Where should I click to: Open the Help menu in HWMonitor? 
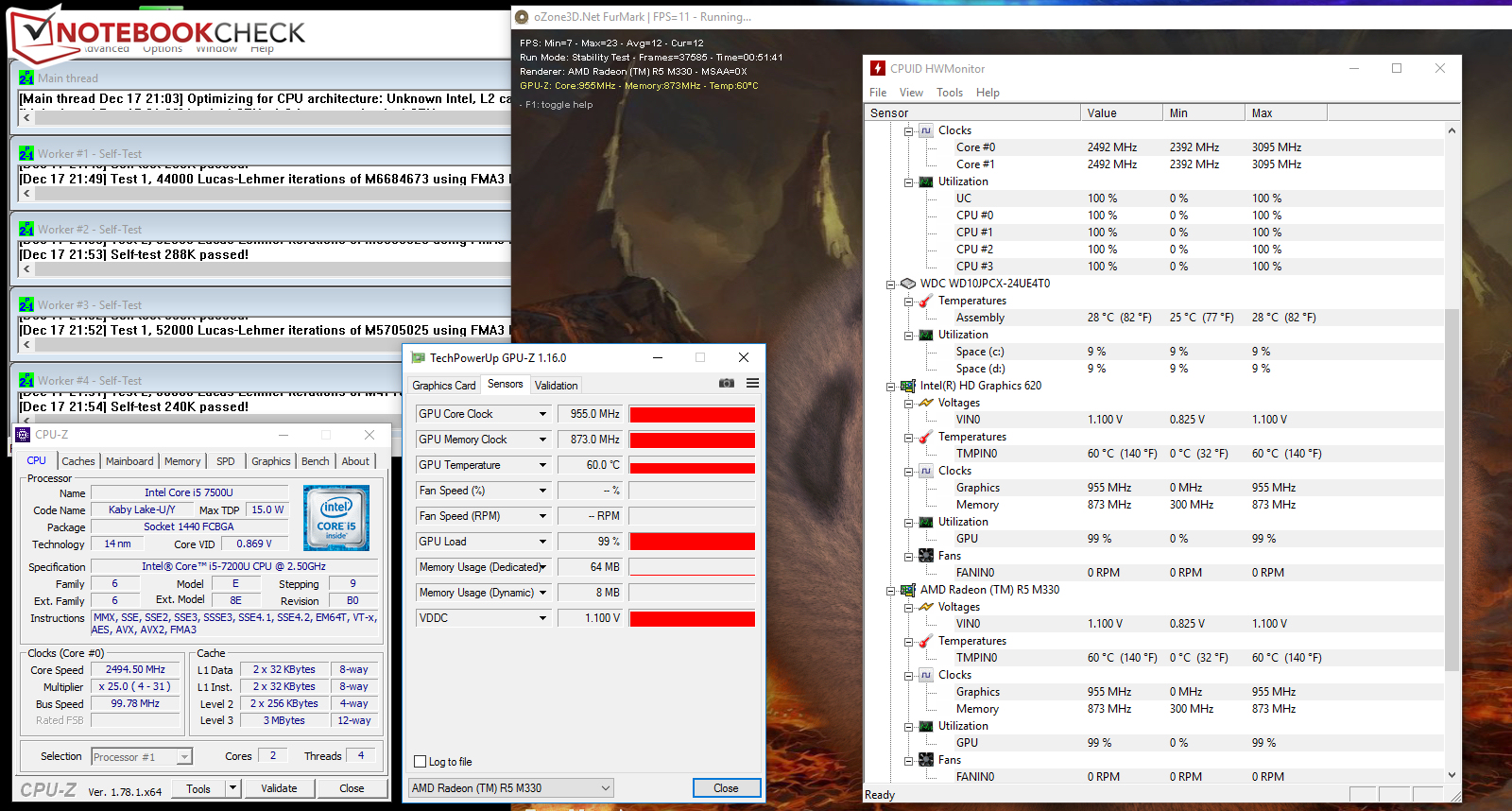[988, 93]
